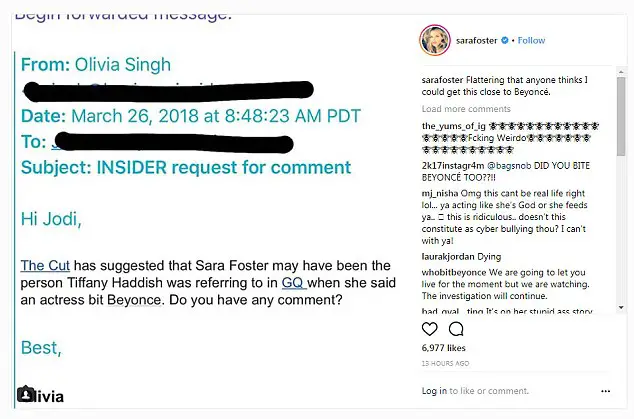The height and width of the screenshot is (419, 634).
Task: Click the Log in link
Action: tap(434, 391)
